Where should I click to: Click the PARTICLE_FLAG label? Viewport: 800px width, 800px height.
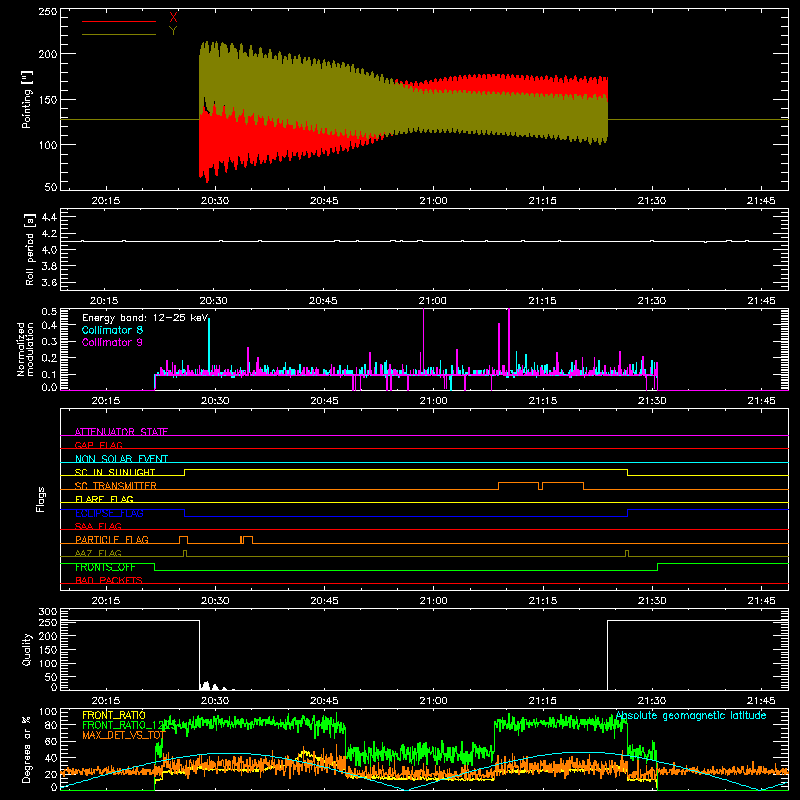click(x=112, y=539)
